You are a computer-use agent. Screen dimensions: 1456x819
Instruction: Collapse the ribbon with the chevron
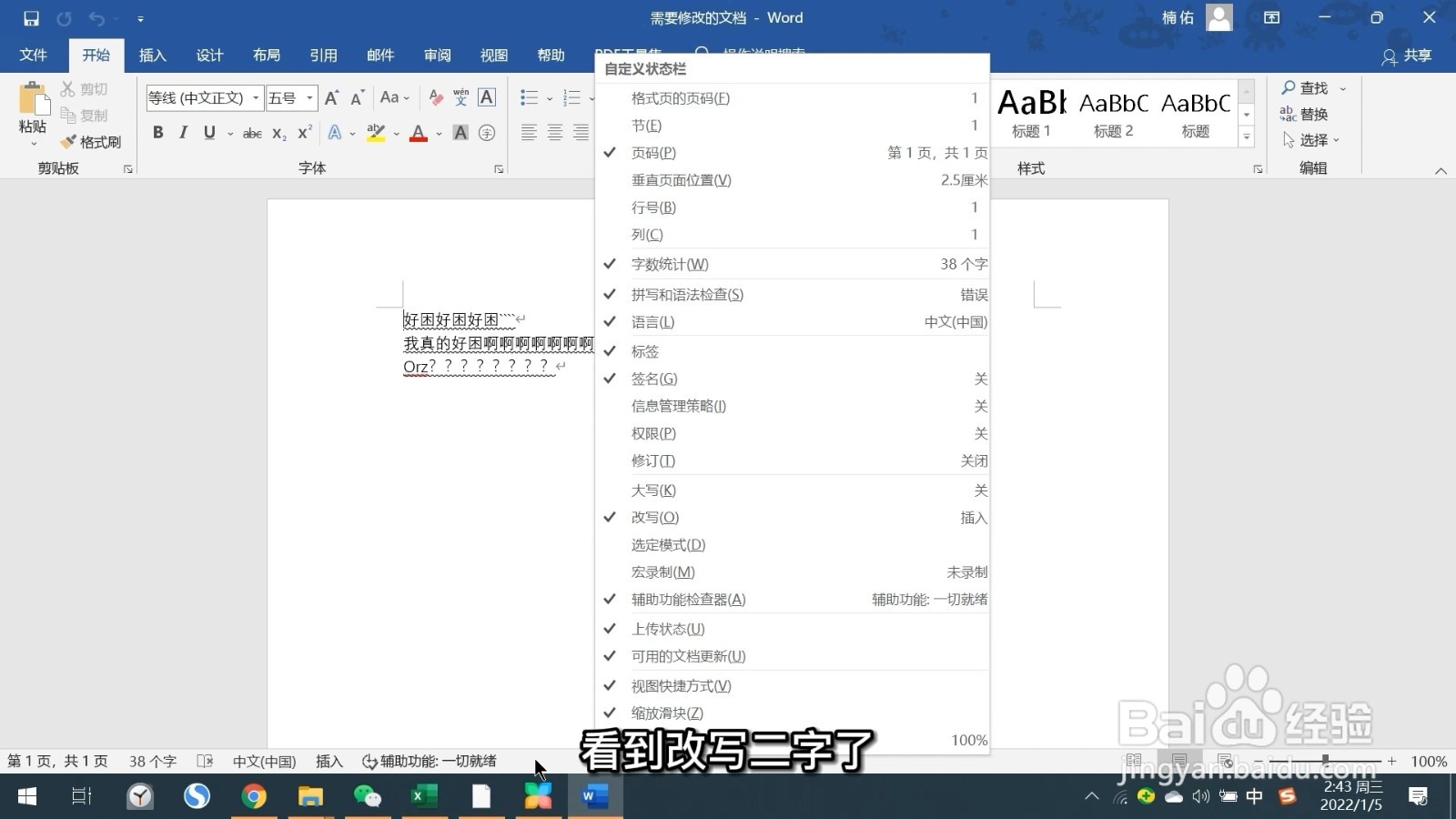(x=1441, y=170)
